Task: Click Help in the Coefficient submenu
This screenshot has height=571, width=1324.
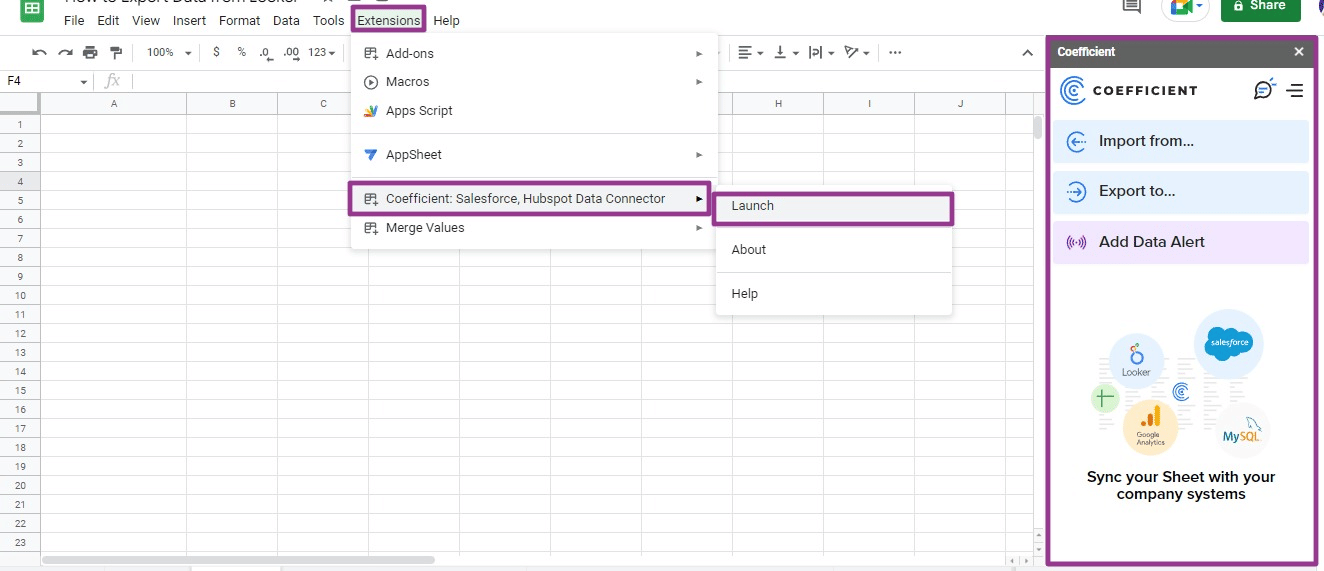Action: [833, 294]
